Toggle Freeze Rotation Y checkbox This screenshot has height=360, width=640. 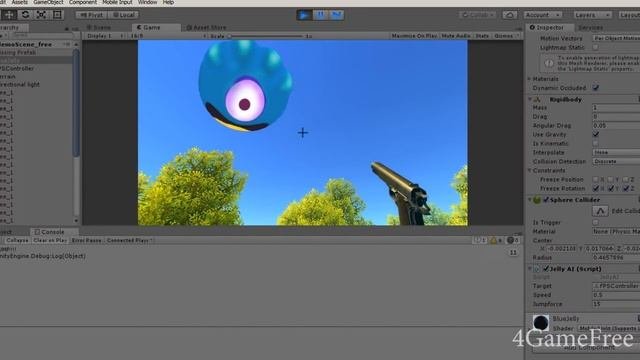pos(611,188)
